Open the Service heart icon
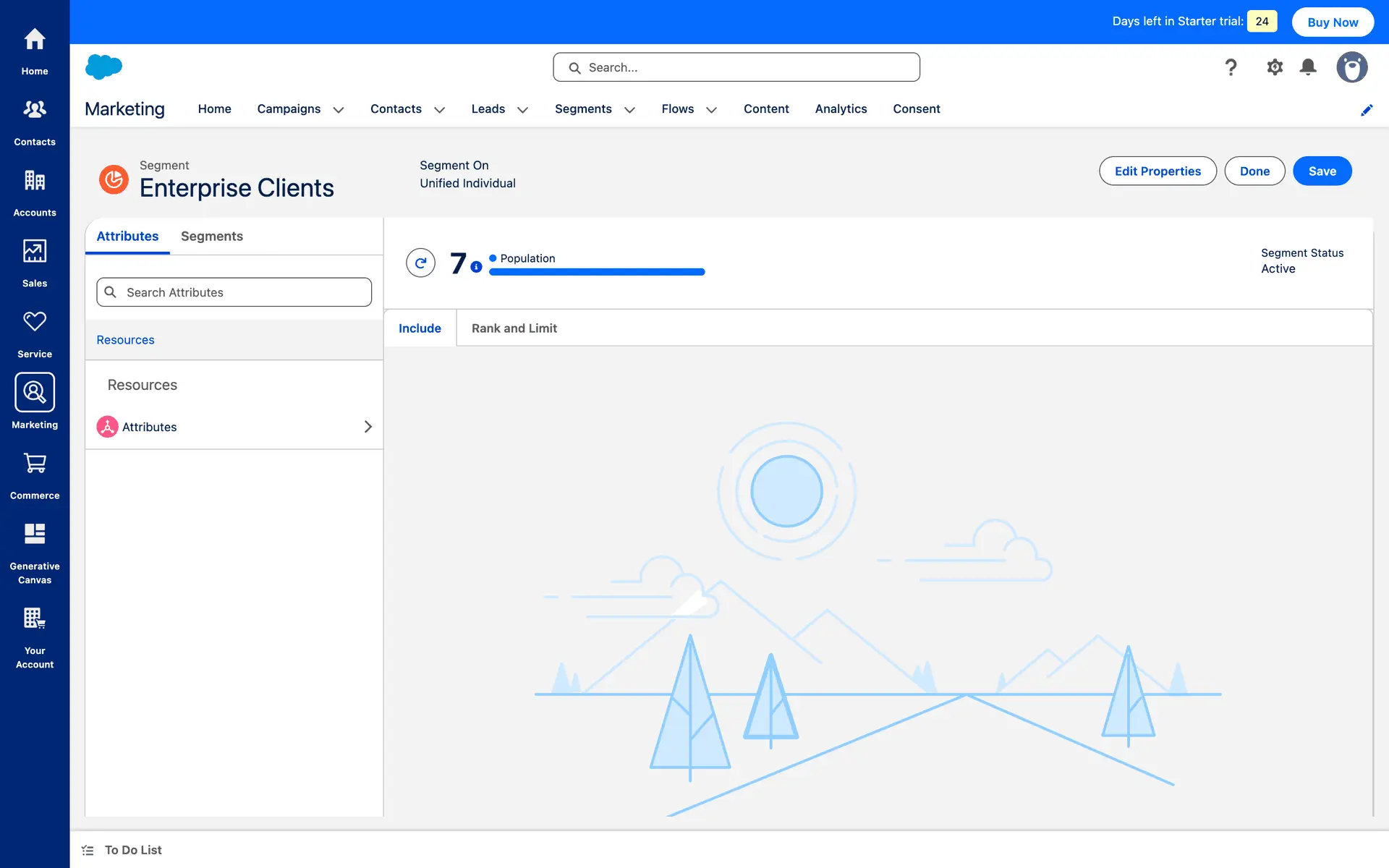Image resolution: width=1389 pixels, height=868 pixels. coord(34,322)
